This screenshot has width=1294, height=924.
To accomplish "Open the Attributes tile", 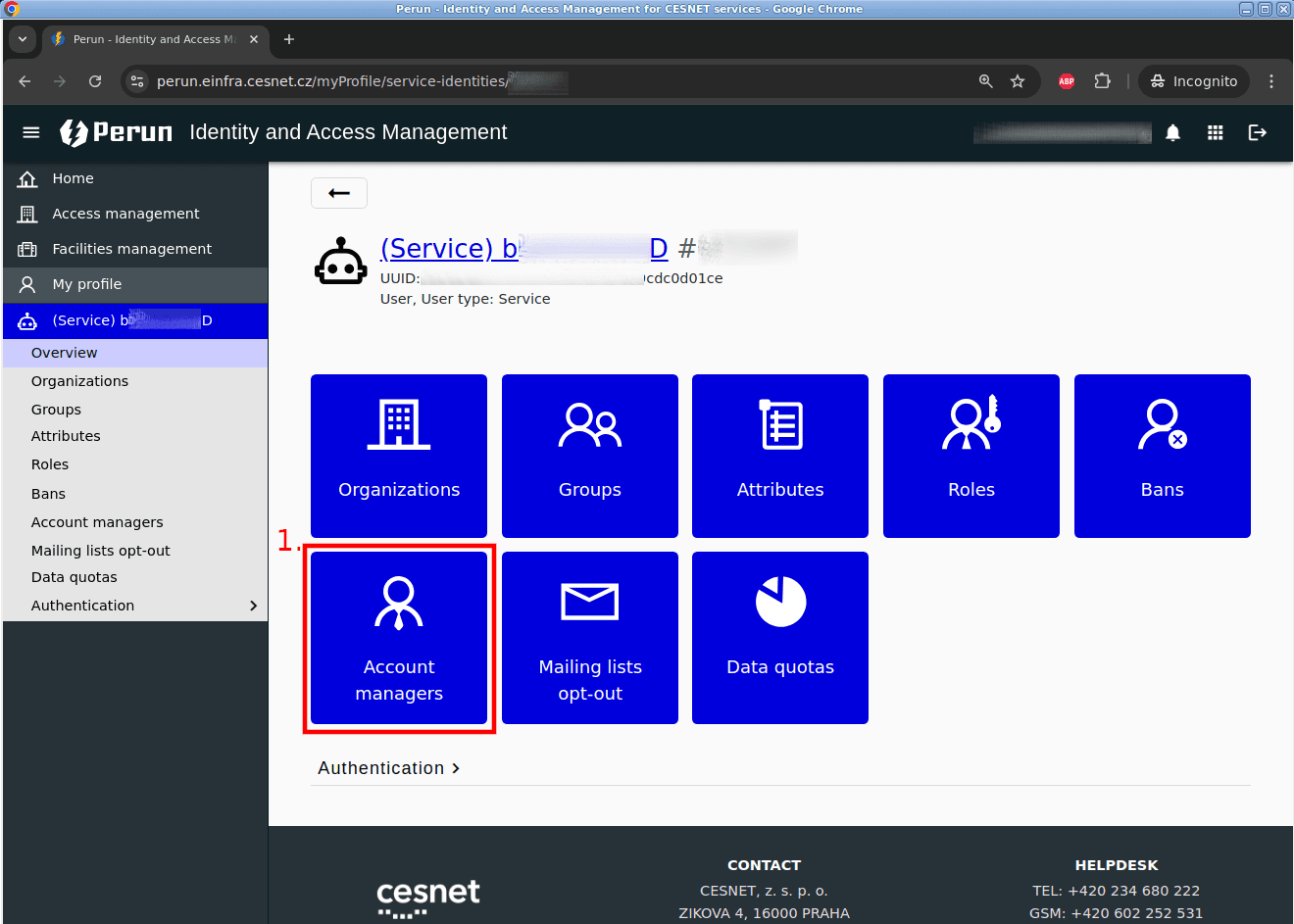I will (x=780, y=456).
